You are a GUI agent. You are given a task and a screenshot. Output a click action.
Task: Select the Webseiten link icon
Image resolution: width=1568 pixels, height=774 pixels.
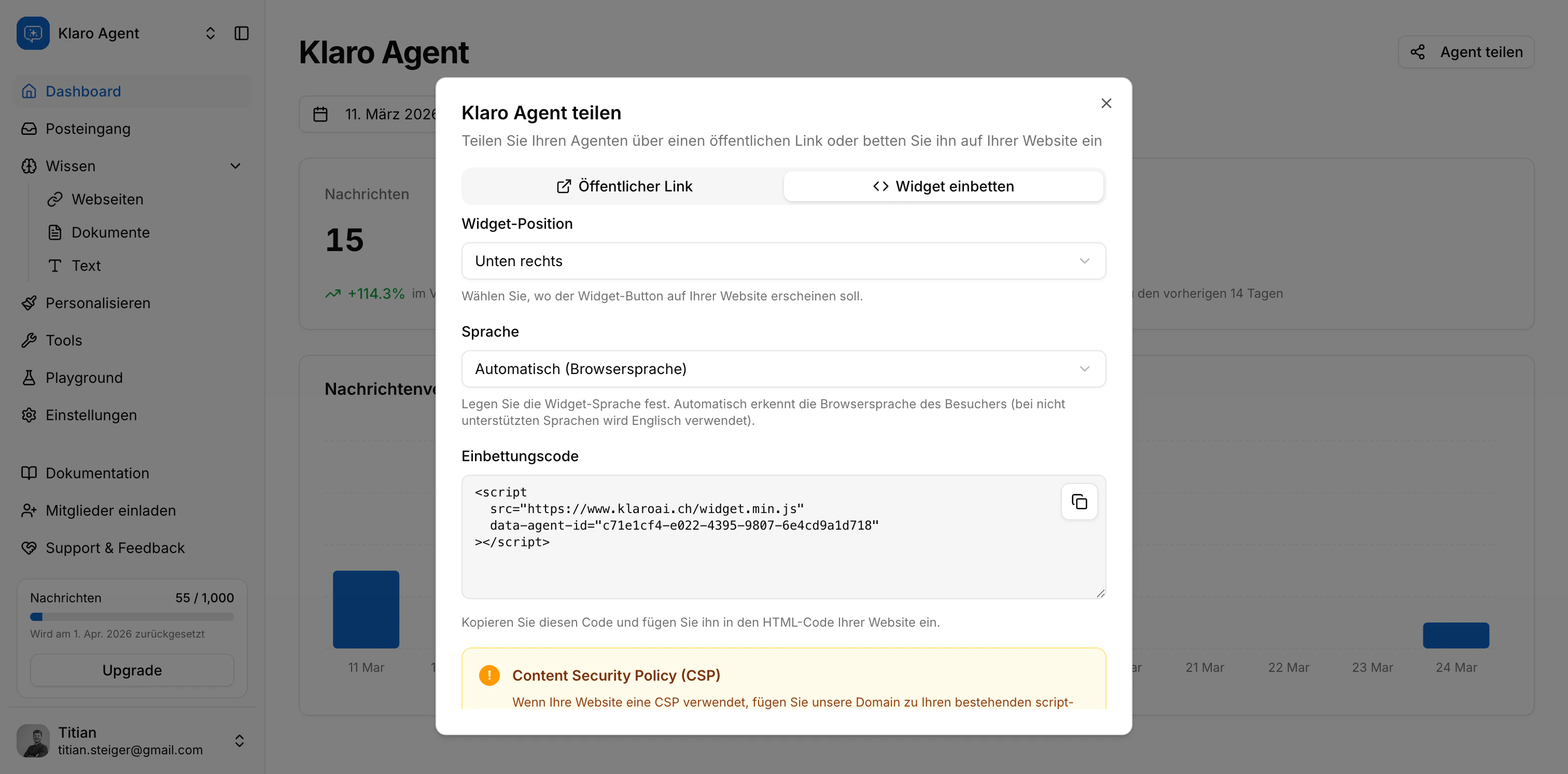point(55,199)
